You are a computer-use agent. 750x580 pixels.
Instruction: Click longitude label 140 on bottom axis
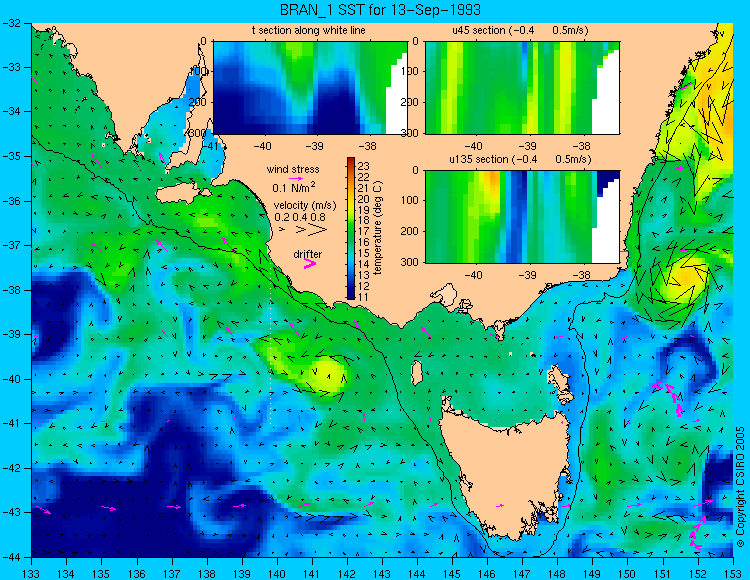(276, 574)
